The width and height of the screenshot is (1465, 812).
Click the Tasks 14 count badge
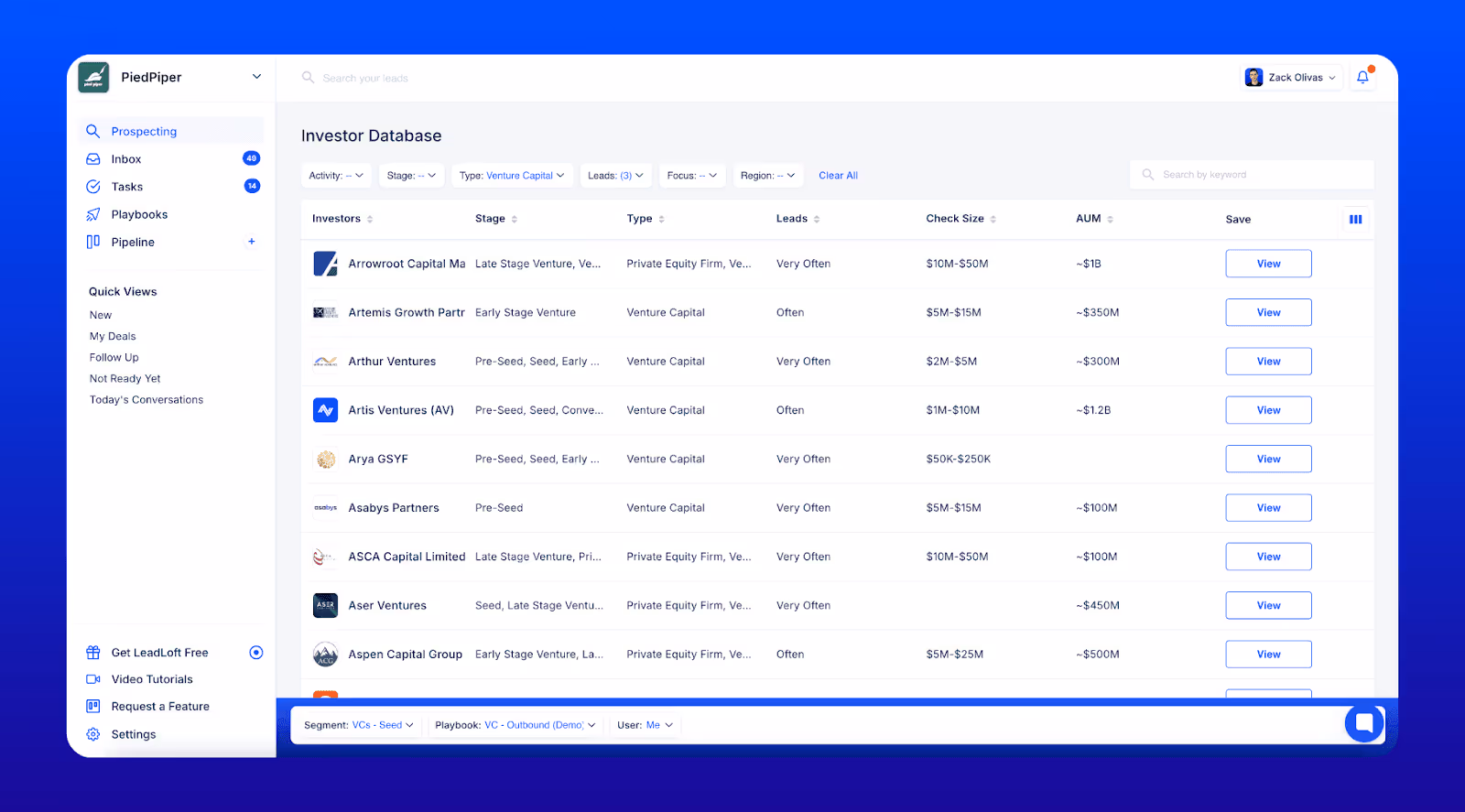pyautogui.click(x=253, y=186)
